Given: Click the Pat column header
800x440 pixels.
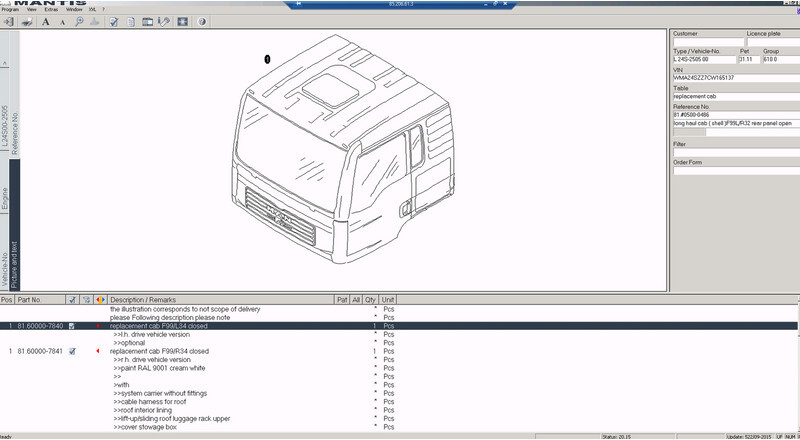Looking at the screenshot, I should (x=342, y=300).
